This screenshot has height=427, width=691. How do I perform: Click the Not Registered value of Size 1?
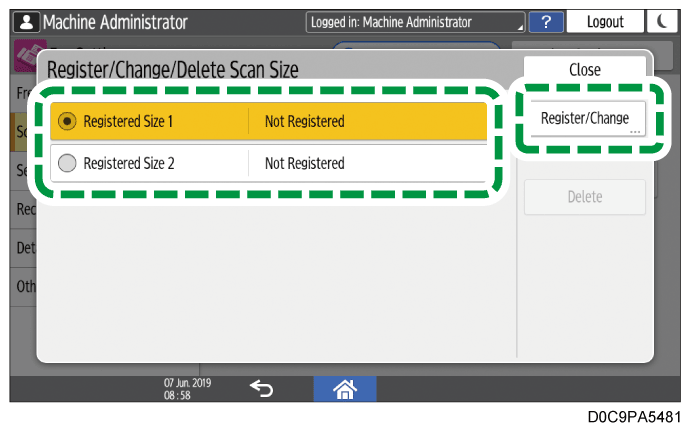tap(304, 122)
